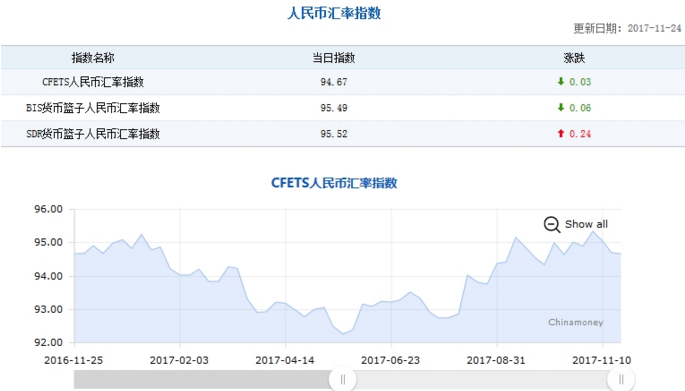Click the 0.03 change value
This screenshot has width=685, height=391.
click(580, 82)
